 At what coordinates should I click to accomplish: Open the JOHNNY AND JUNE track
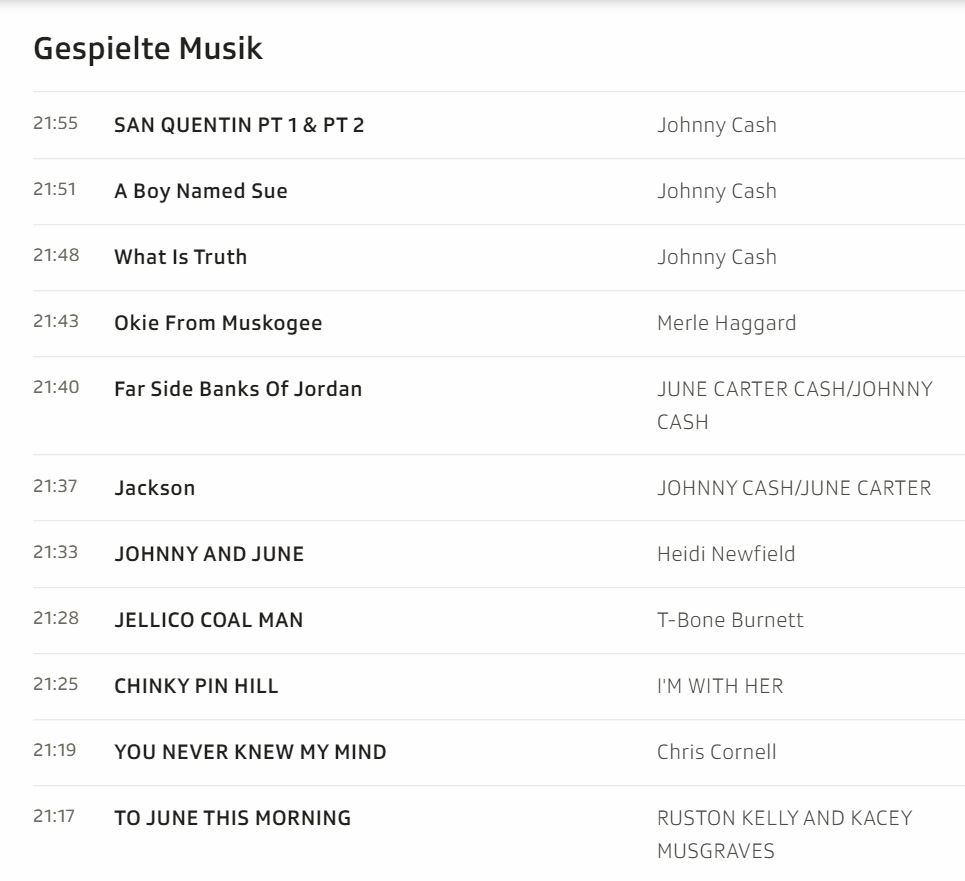click(x=209, y=554)
